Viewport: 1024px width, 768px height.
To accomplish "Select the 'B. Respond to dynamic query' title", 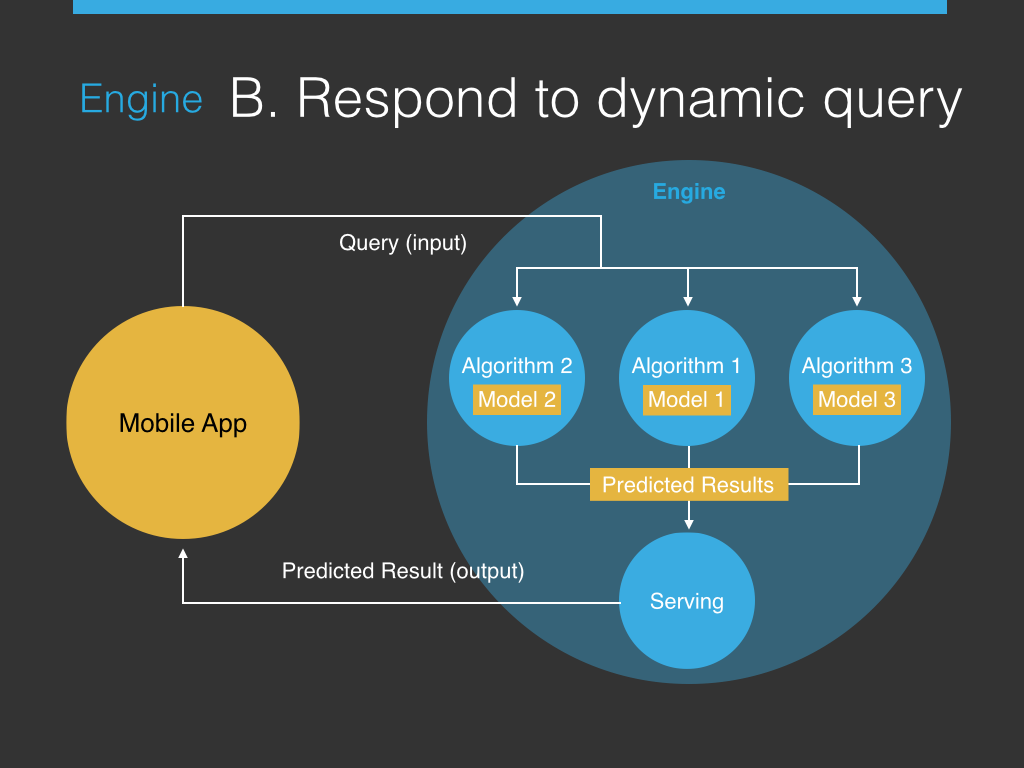I will (595, 99).
